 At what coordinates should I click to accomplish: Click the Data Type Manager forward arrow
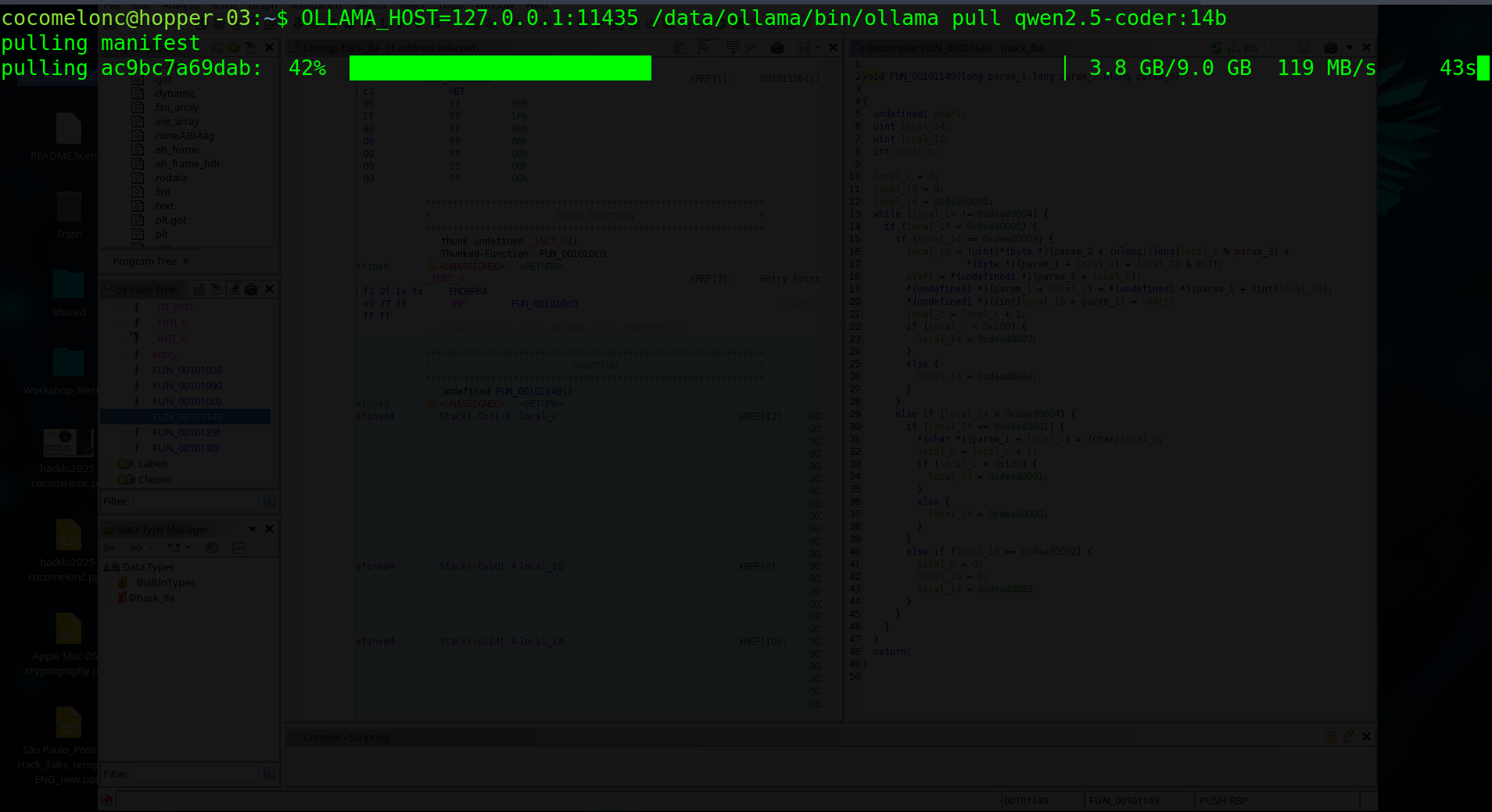(x=137, y=548)
